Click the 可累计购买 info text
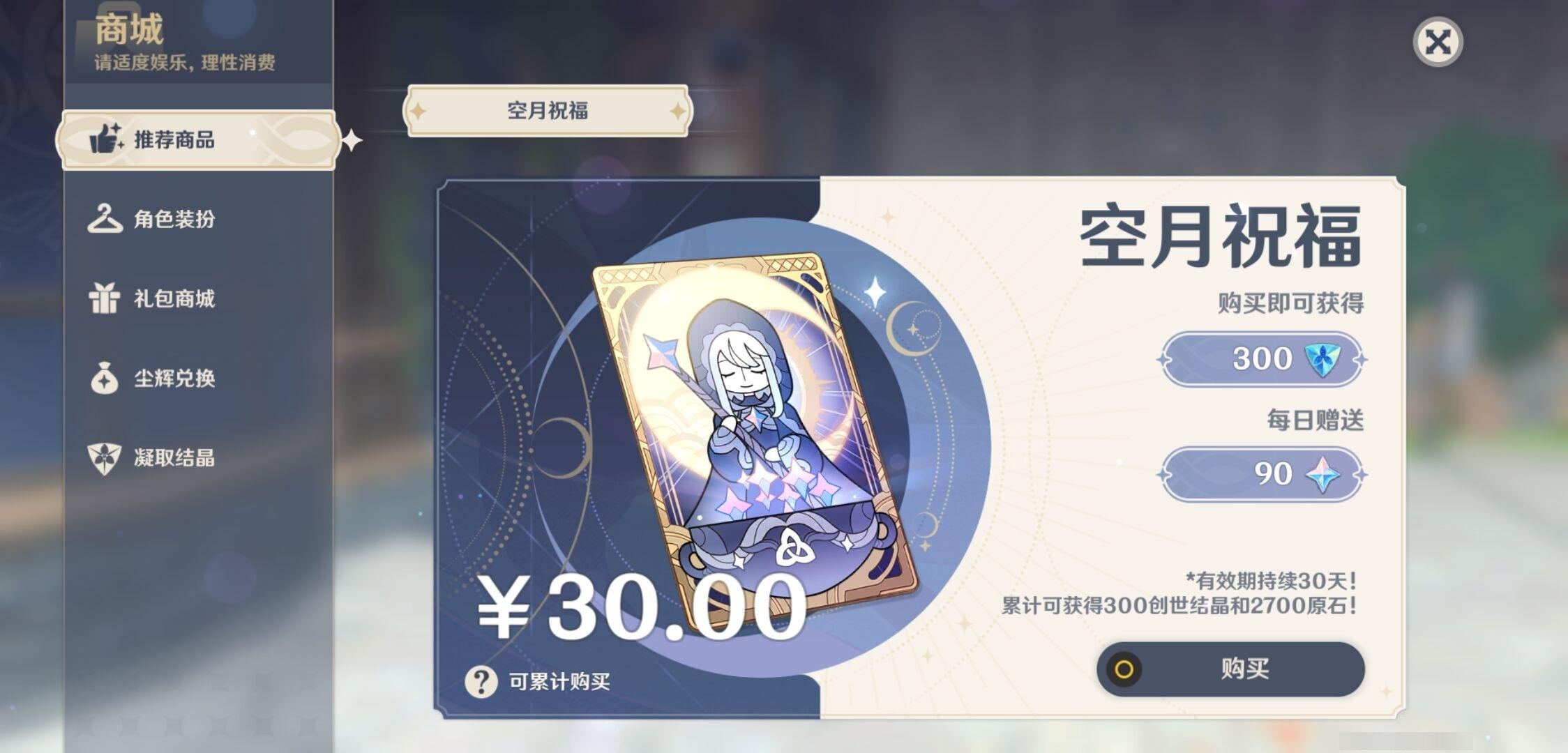This screenshot has width=1568, height=753. tap(559, 681)
